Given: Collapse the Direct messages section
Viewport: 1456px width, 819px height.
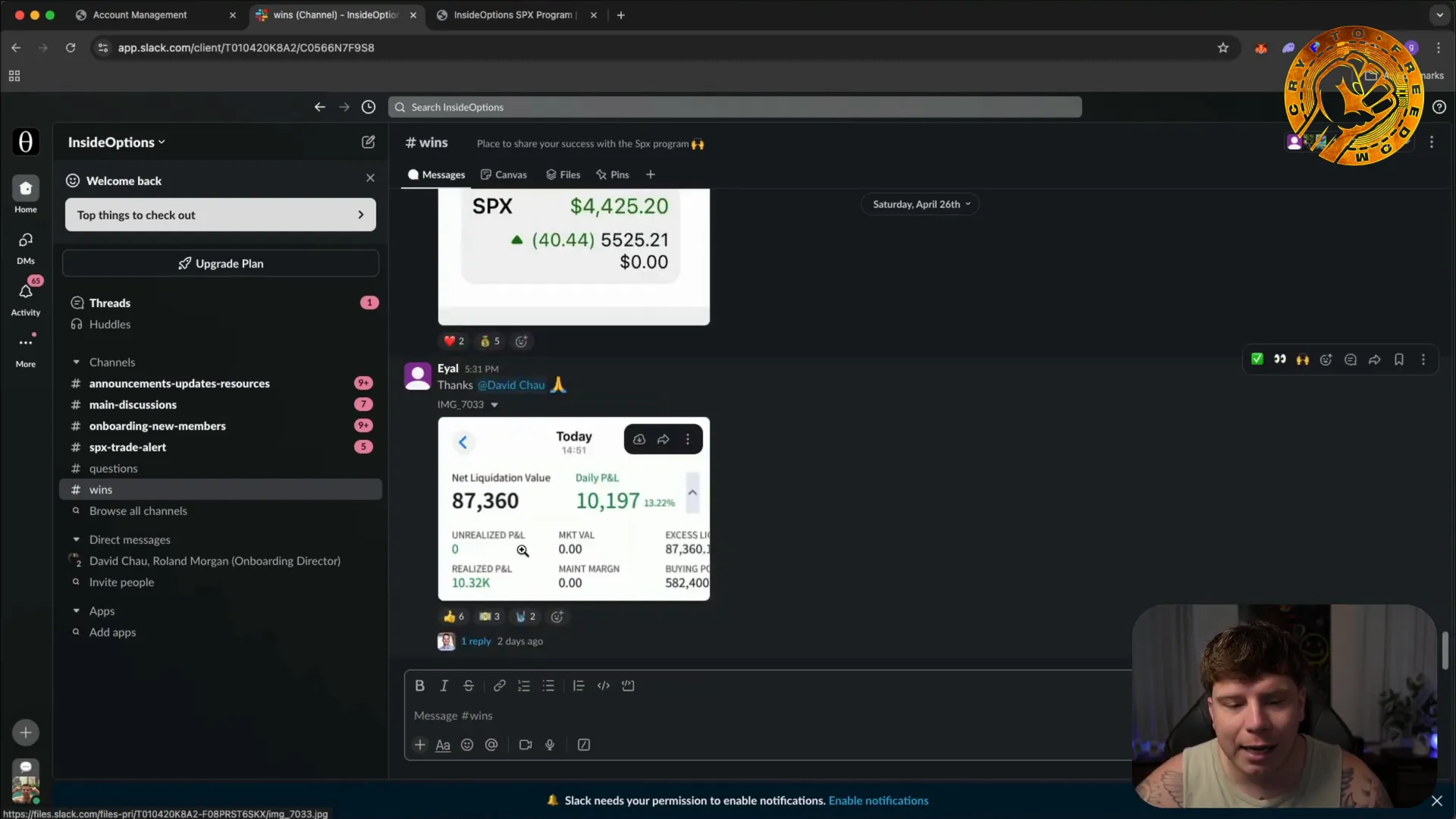Looking at the screenshot, I should pos(77,540).
